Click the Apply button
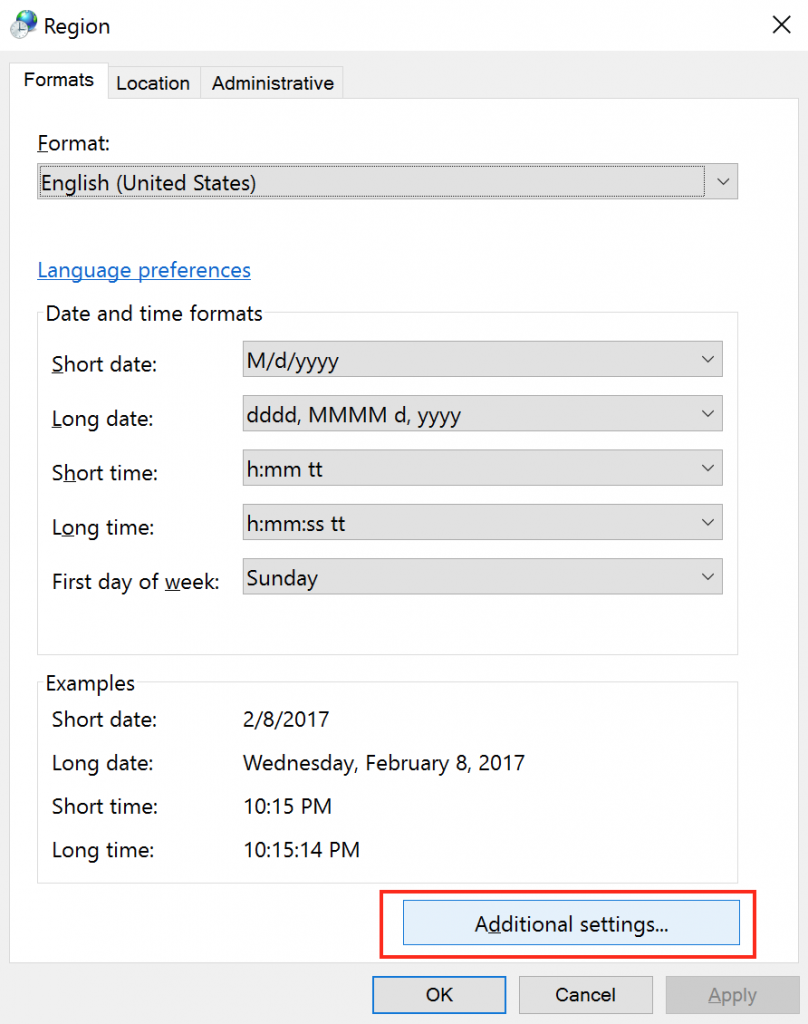 click(x=732, y=995)
